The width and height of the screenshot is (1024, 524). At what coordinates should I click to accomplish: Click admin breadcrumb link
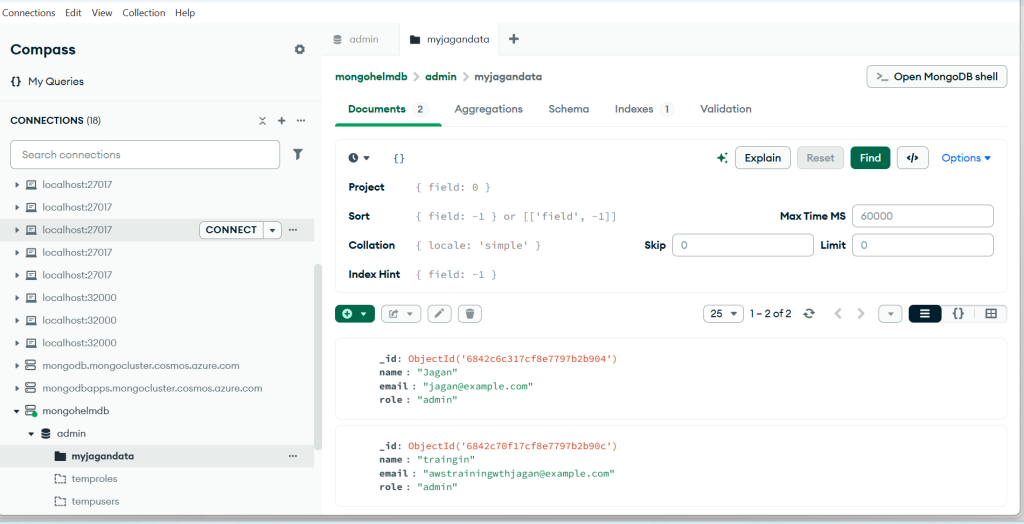point(441,76)
